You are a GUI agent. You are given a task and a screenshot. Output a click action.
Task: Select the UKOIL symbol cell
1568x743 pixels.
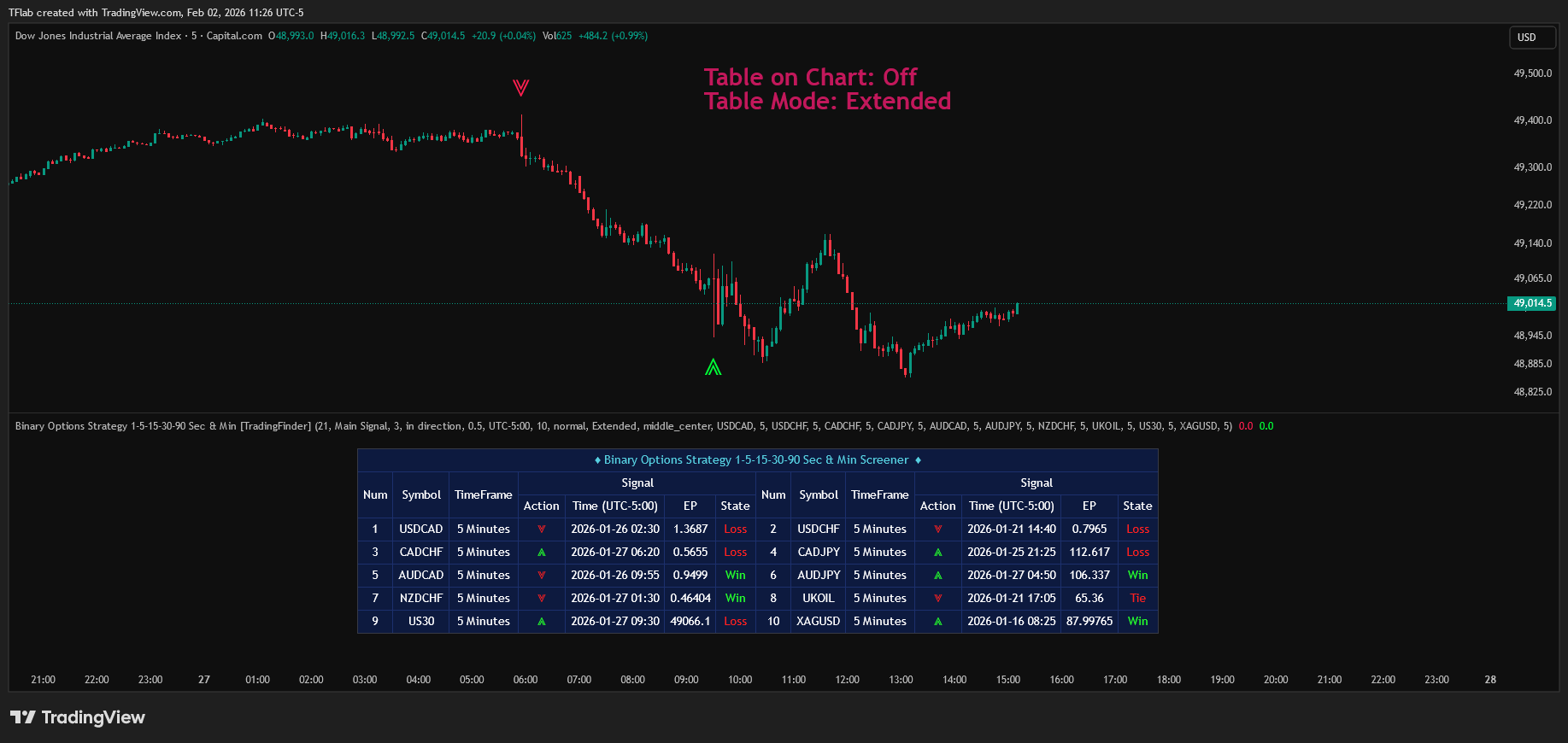click(x=819, y=599)
